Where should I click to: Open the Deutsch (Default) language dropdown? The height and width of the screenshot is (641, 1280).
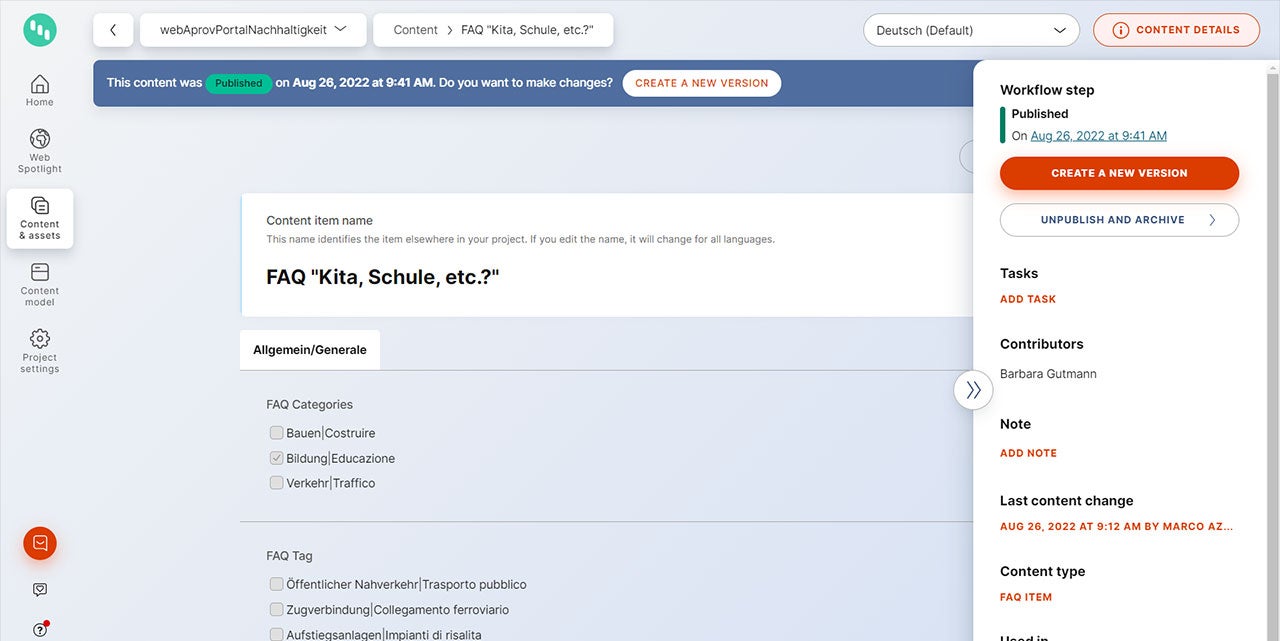click(x=970, y=30)
